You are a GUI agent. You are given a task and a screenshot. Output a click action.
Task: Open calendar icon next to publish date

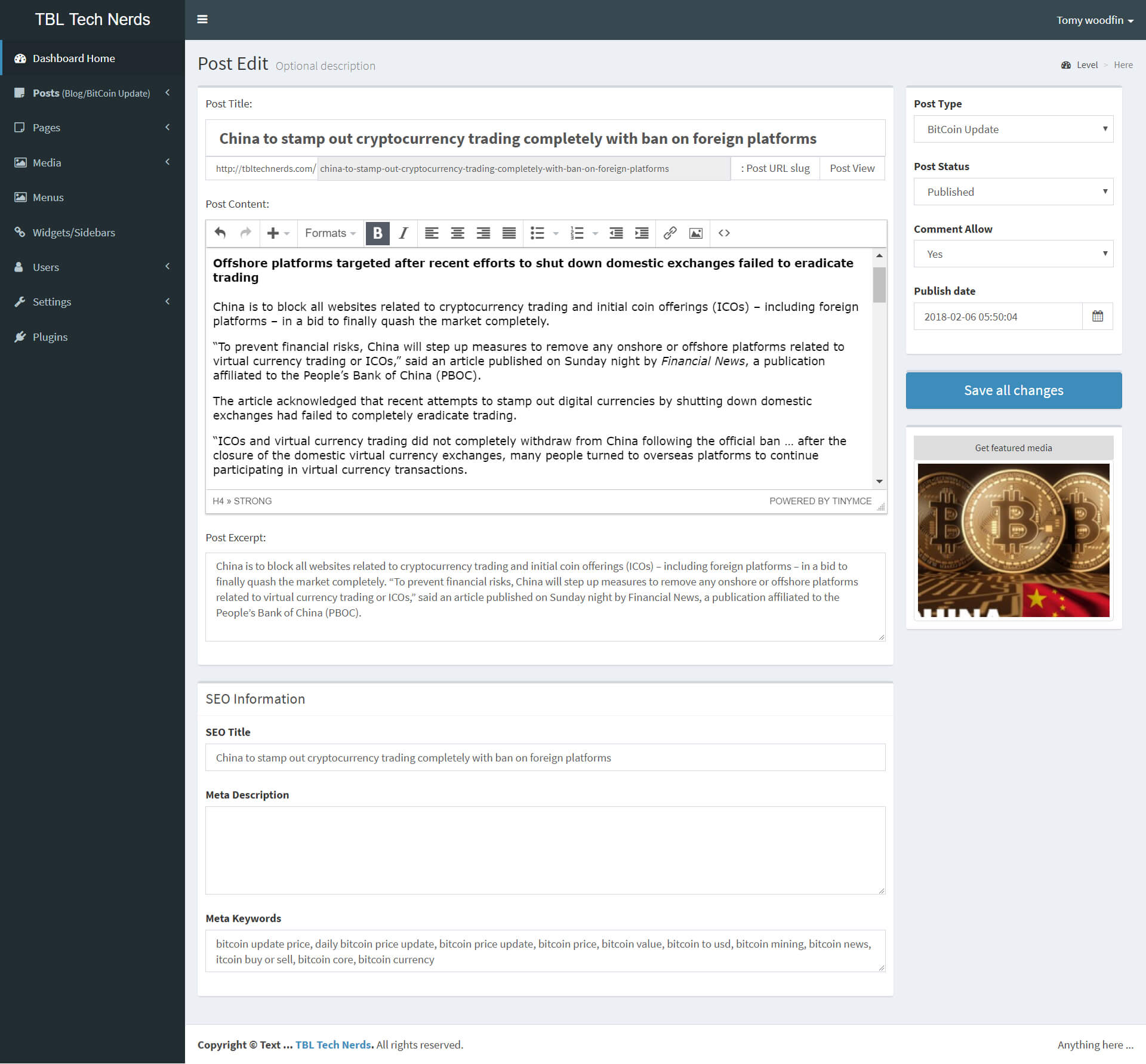pyautogui.click(x=1097, y=316)
